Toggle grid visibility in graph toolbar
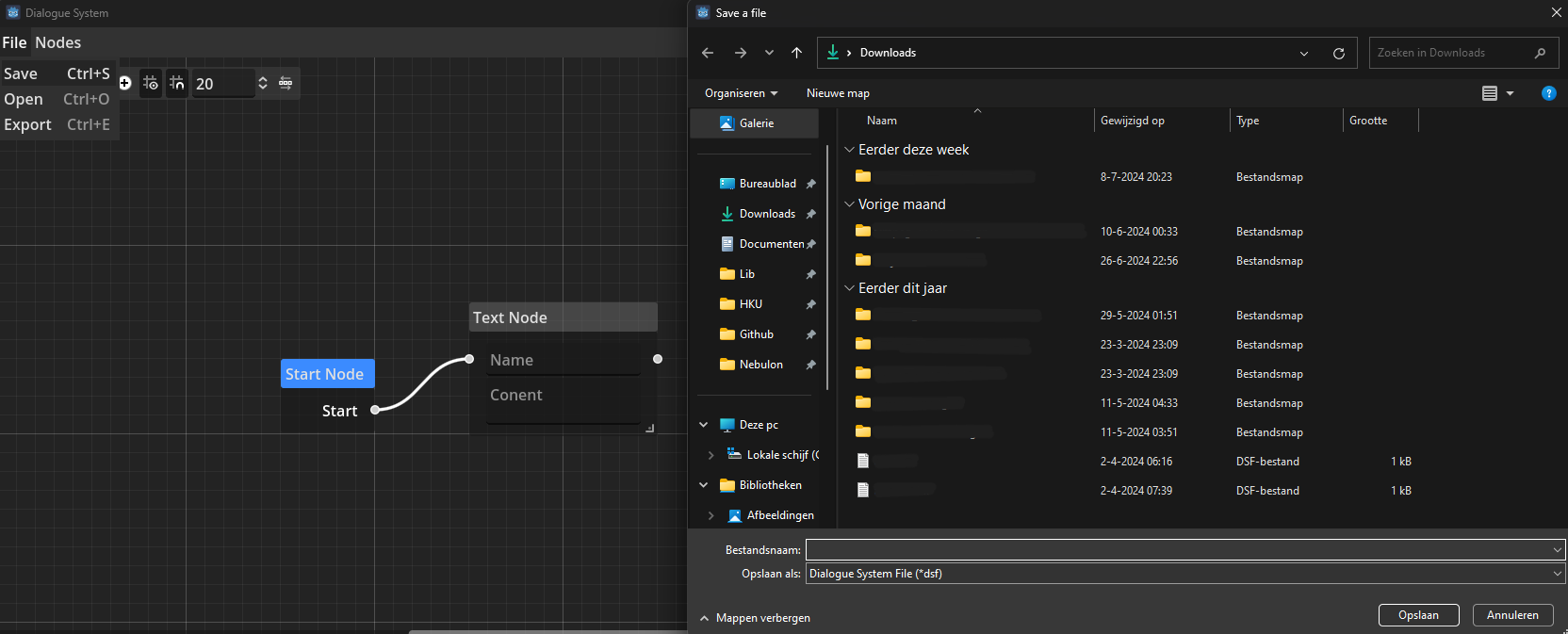The height and width of the screenshot is (634, 1568). (151, 83)
